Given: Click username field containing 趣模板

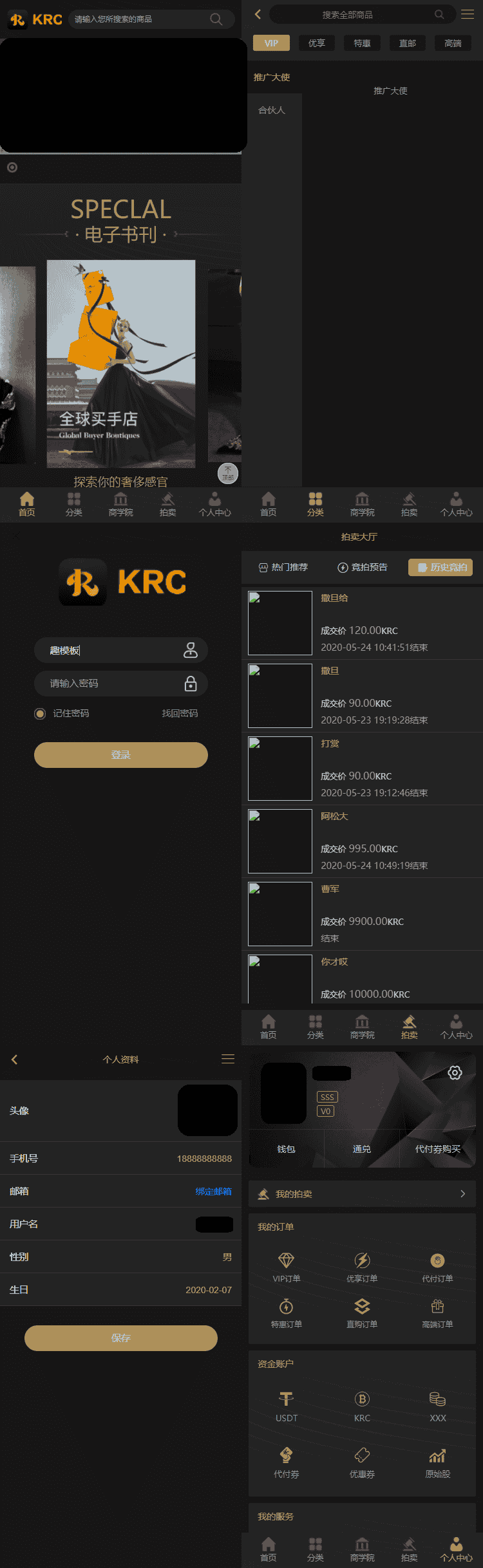Looking at the screenshot, I should [121, 650].
